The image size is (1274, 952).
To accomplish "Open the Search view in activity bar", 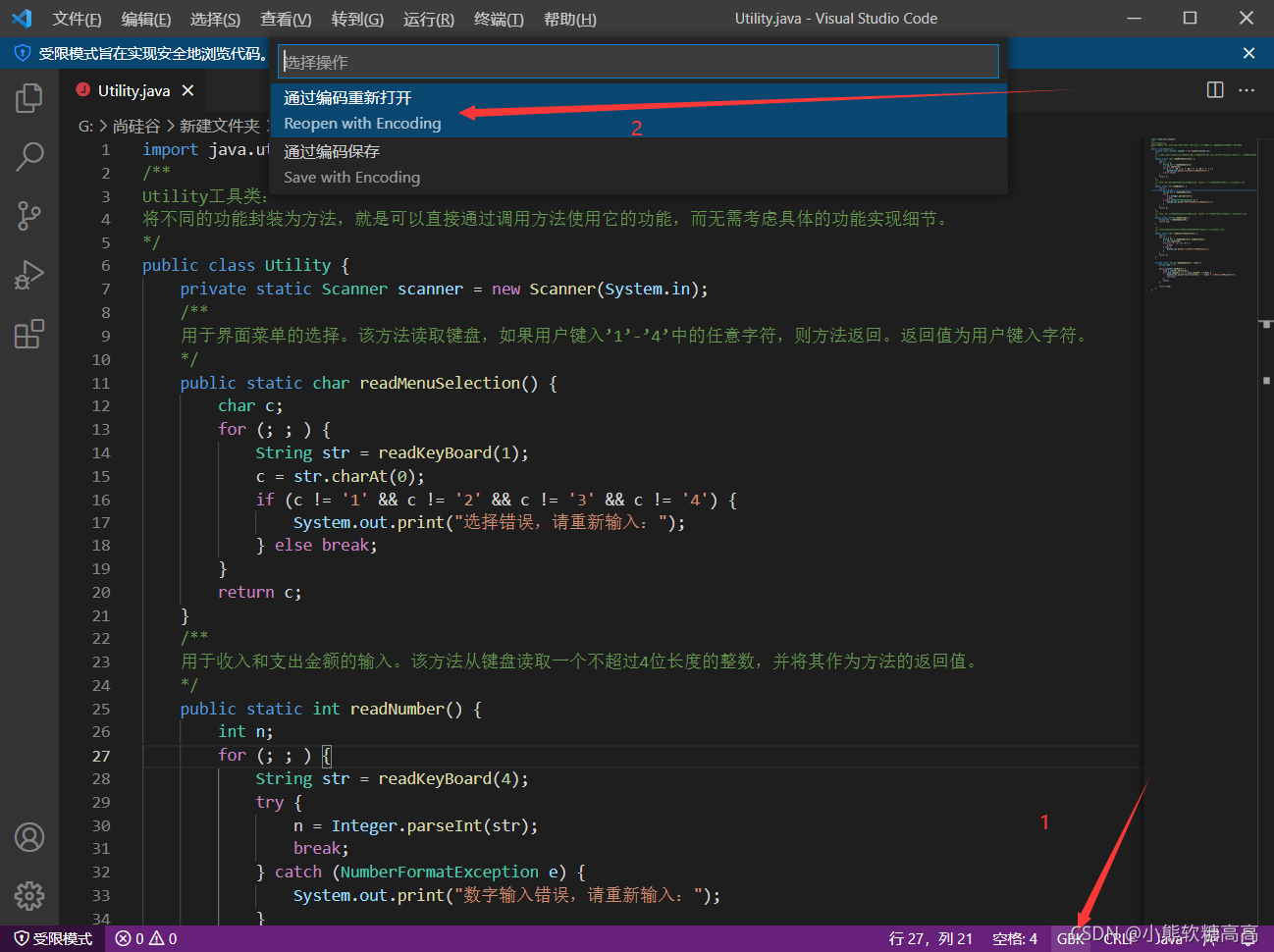I will [x=29, y=157].
